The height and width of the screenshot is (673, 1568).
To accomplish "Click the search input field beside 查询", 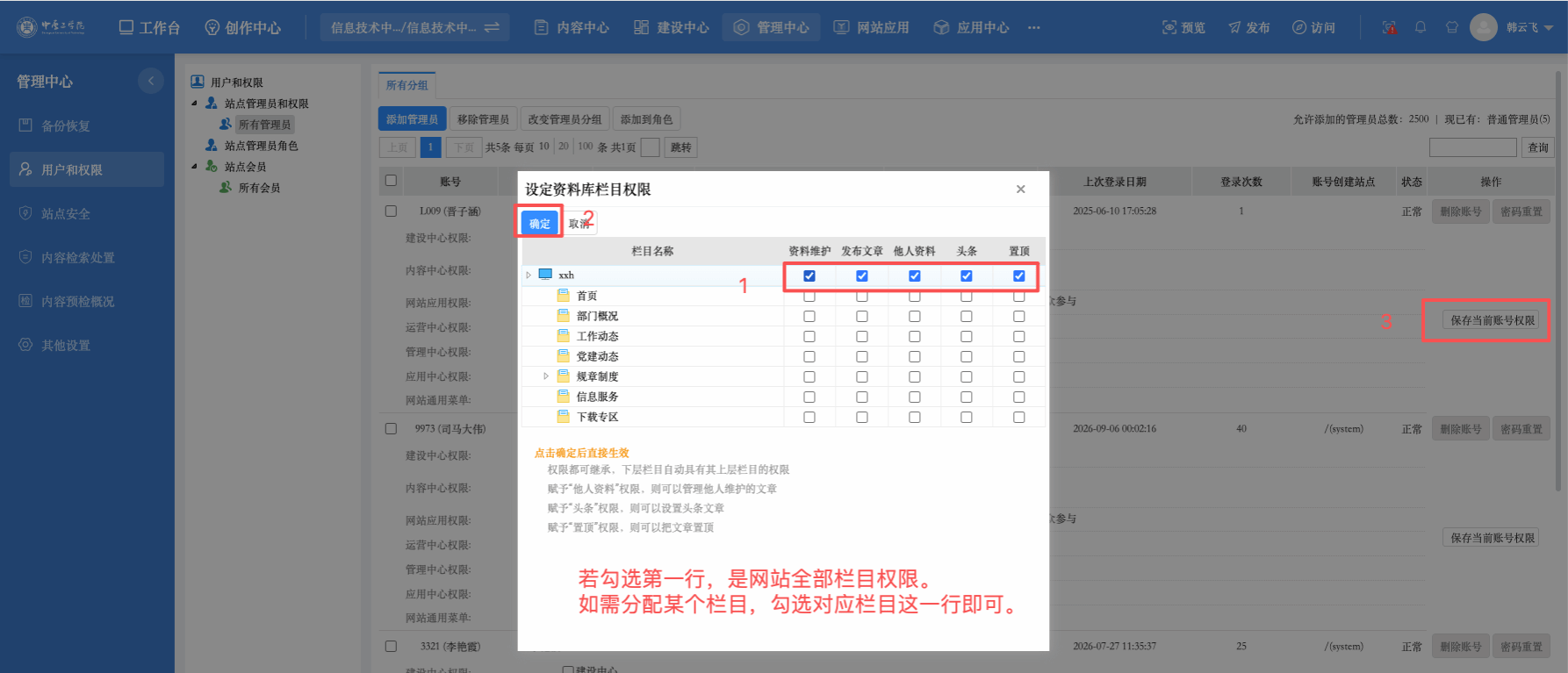I will (x=1472, y=147).
